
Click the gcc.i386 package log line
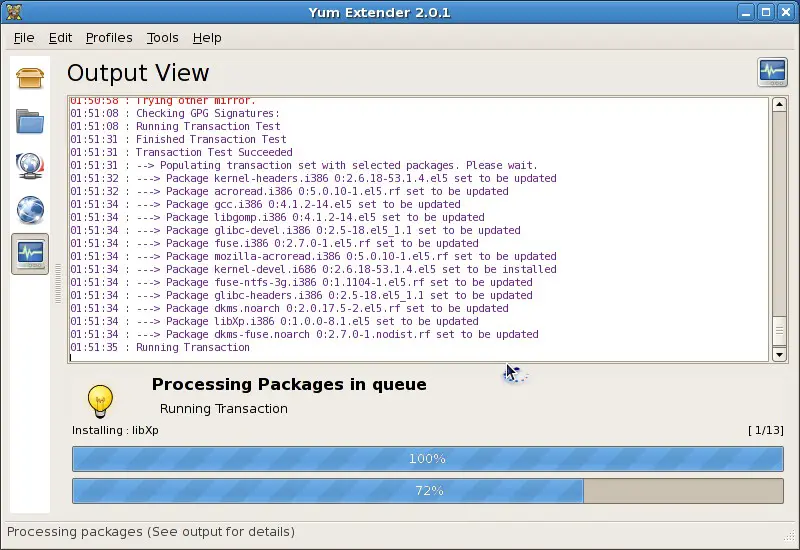click(265, 204)
